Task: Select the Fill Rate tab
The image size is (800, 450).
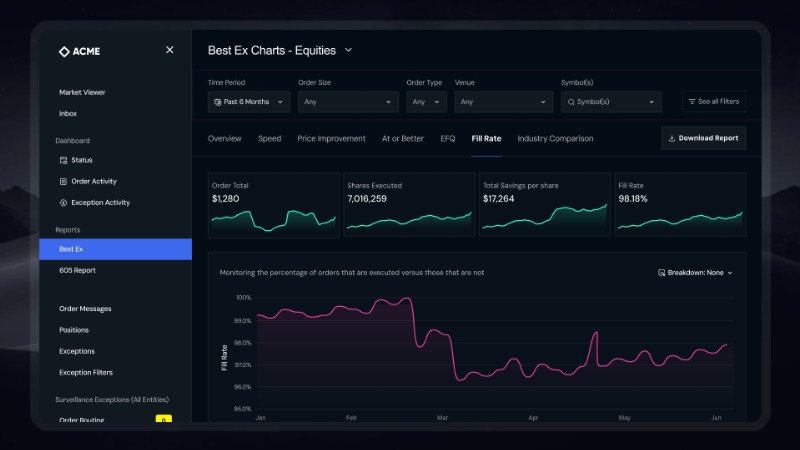Action: coord(486,139)
